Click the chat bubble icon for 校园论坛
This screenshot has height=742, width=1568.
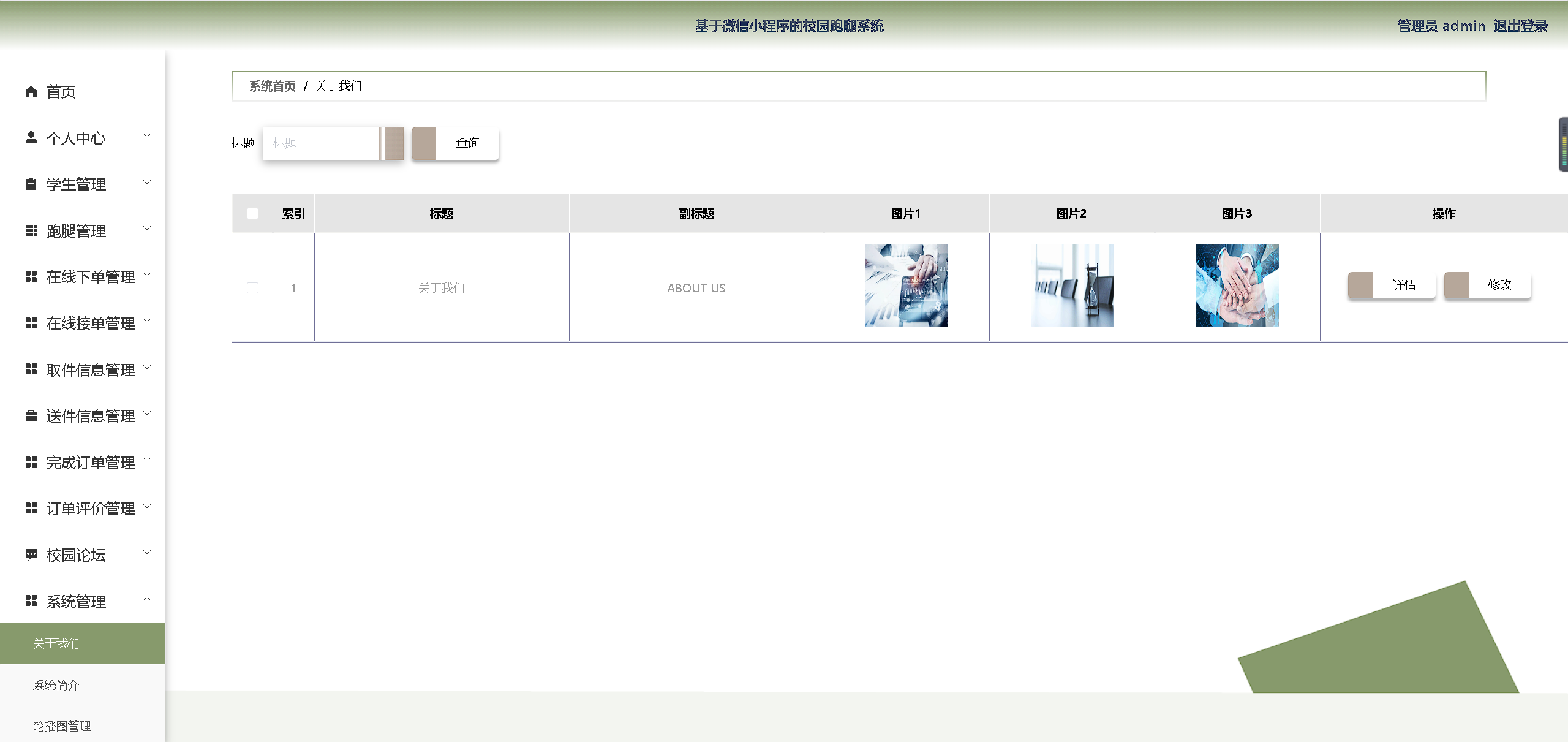31,555
